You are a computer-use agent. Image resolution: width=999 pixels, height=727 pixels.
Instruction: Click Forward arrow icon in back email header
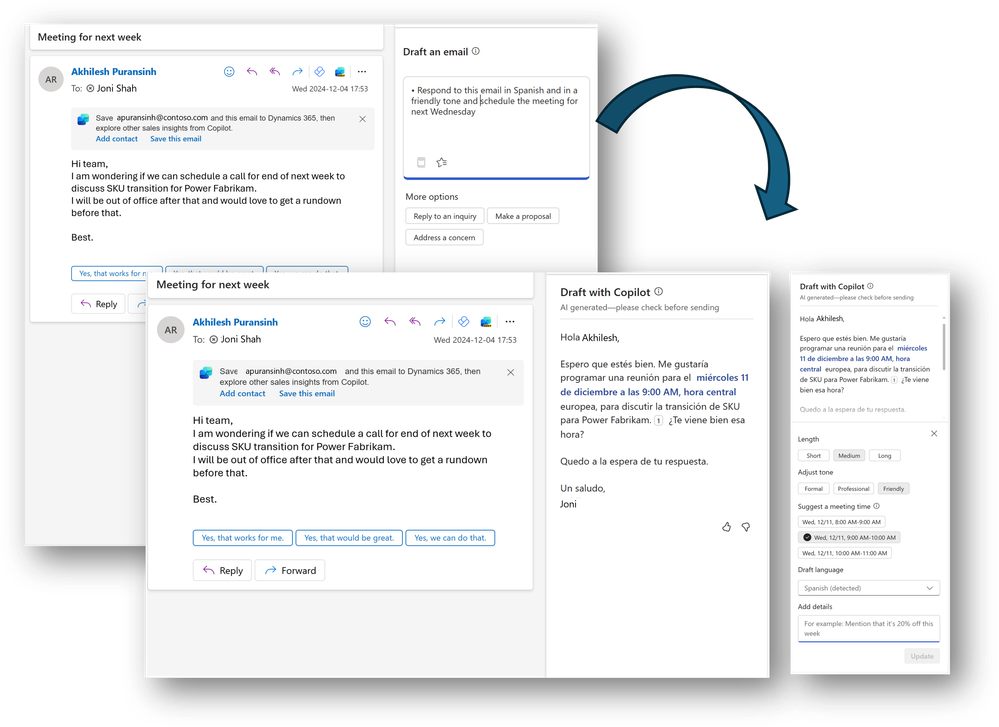pyautogui.click(x=297, y=71)
